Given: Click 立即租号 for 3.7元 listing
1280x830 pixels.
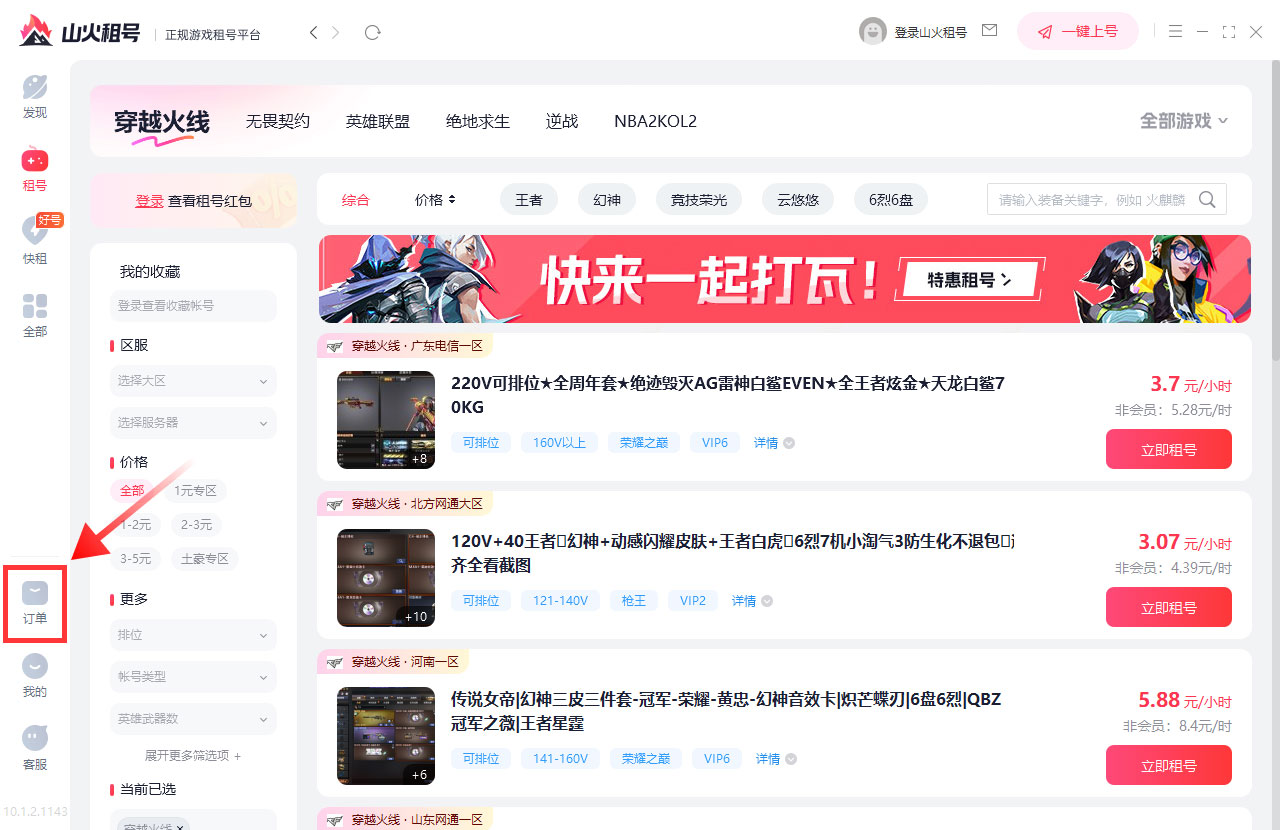Looking at the screenshot, I should point(1169,449).
